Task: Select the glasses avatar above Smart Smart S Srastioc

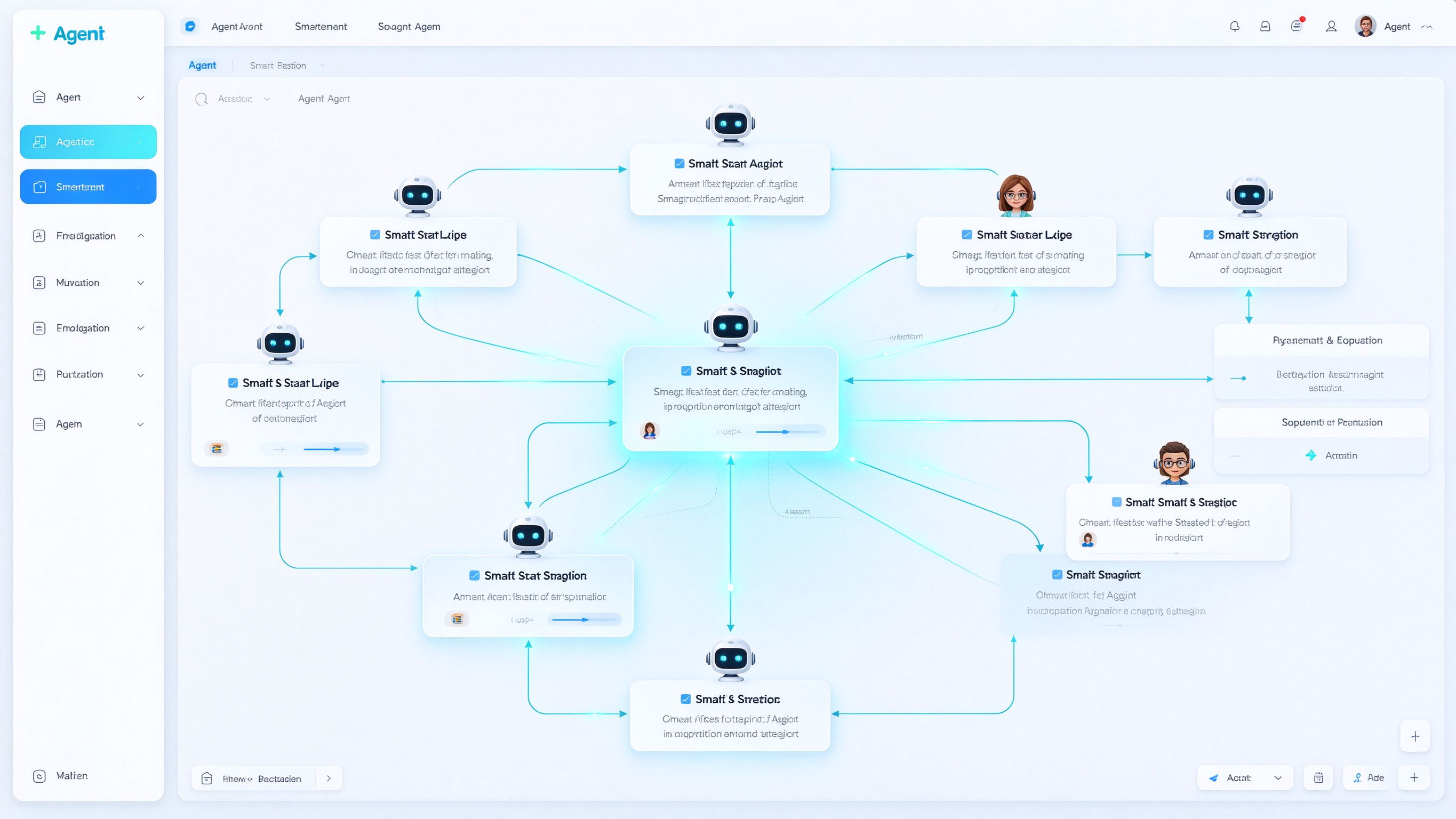Action: [x=1174, y=463]
